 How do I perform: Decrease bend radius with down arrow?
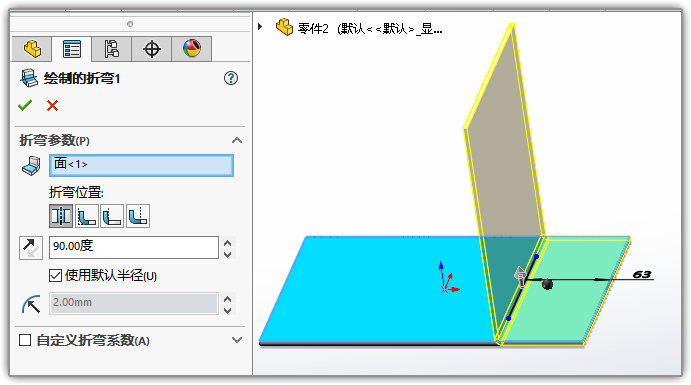[x=227, y=310]
